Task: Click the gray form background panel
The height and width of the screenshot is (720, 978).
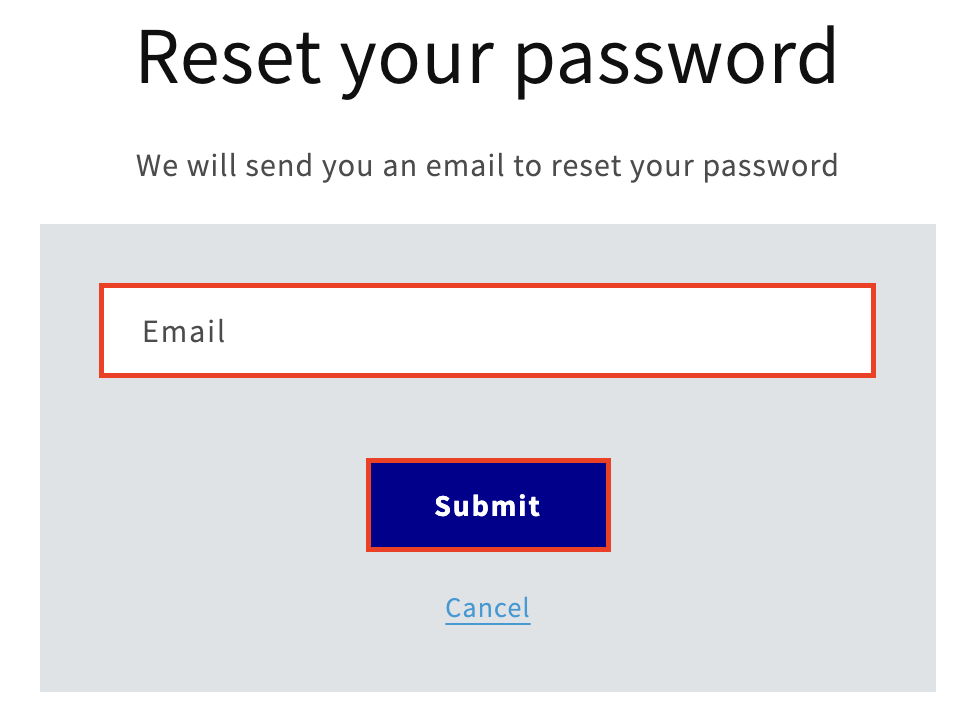Action: 200,650
